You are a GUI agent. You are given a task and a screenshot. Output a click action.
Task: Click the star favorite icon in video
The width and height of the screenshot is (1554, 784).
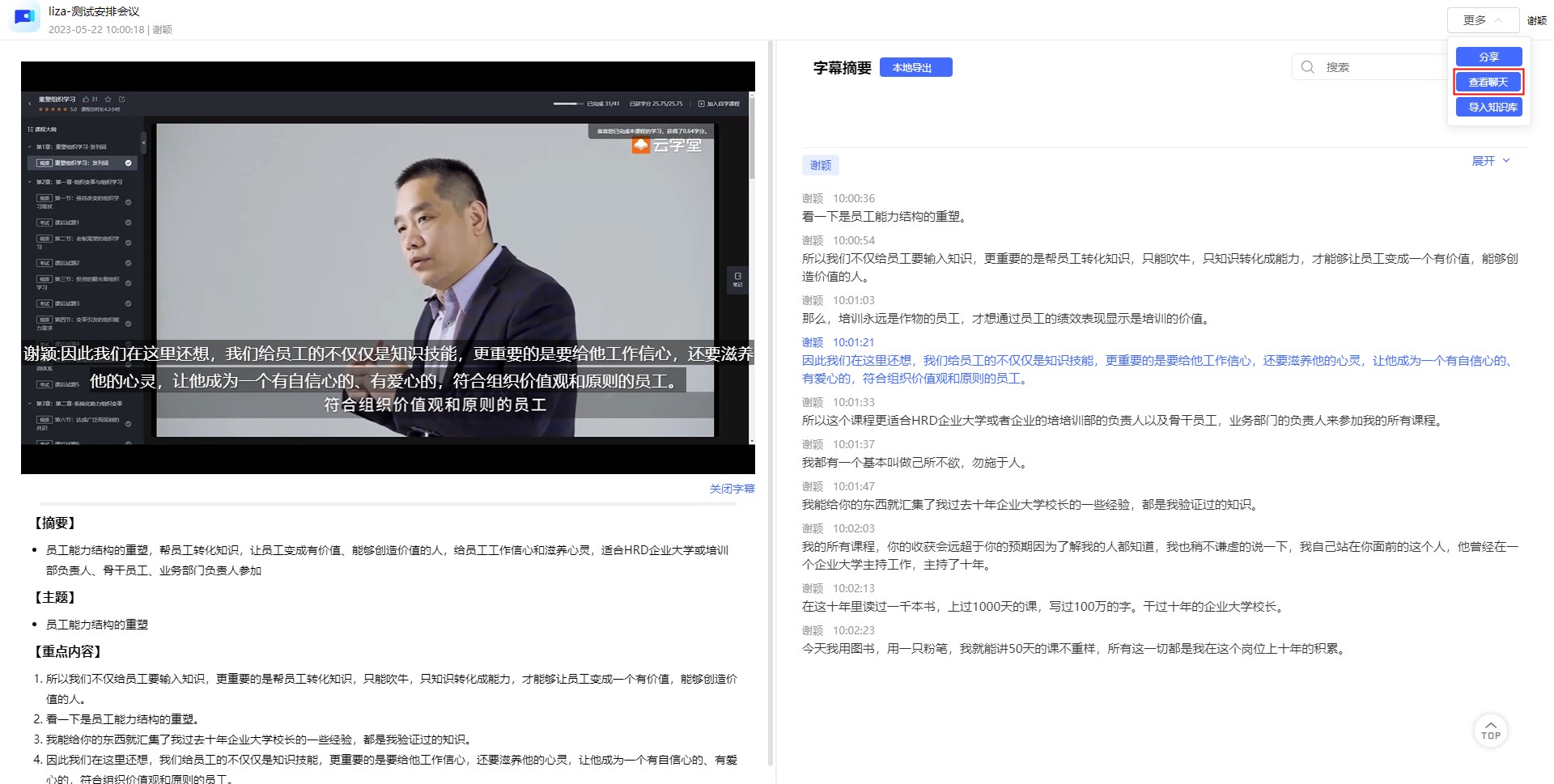pyautogui.click(x=108, y=100)
